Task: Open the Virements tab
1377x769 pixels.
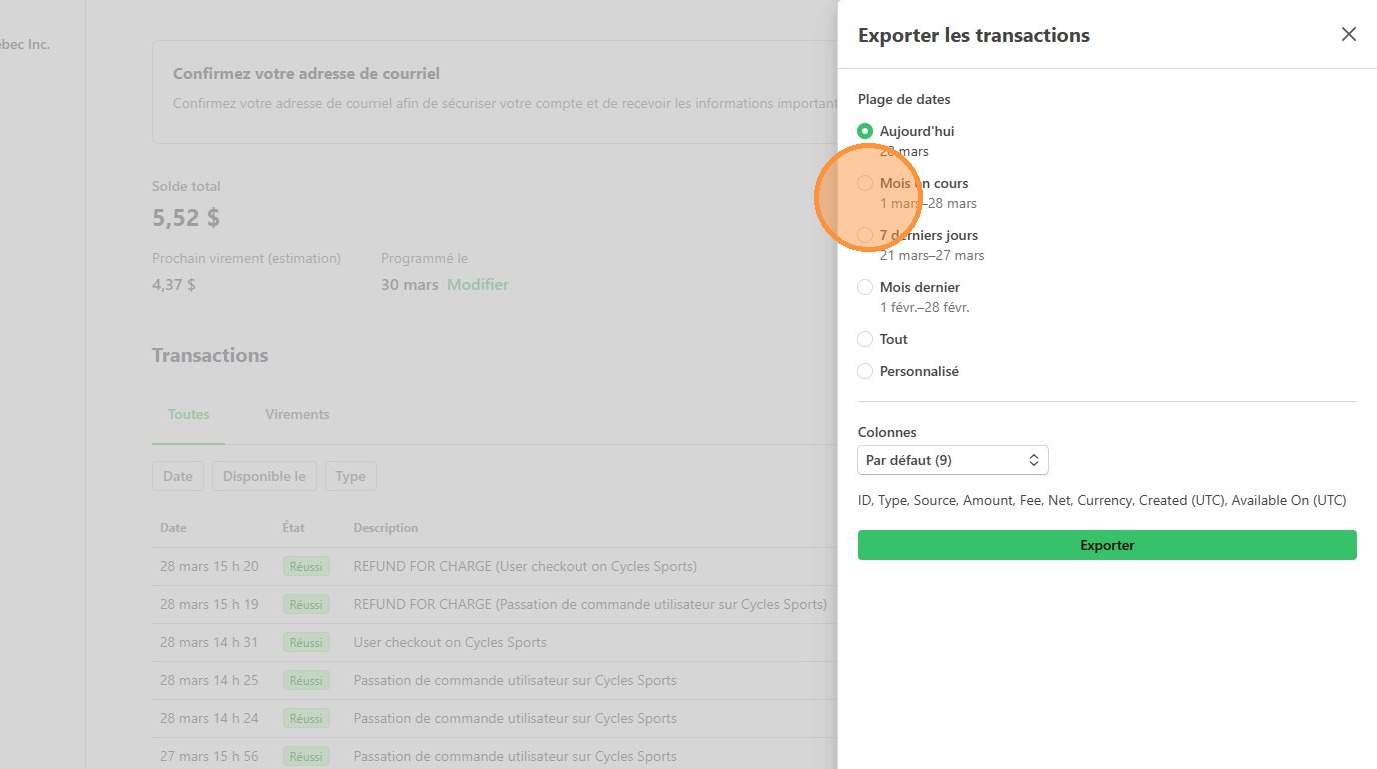Action: coord(297,414)
